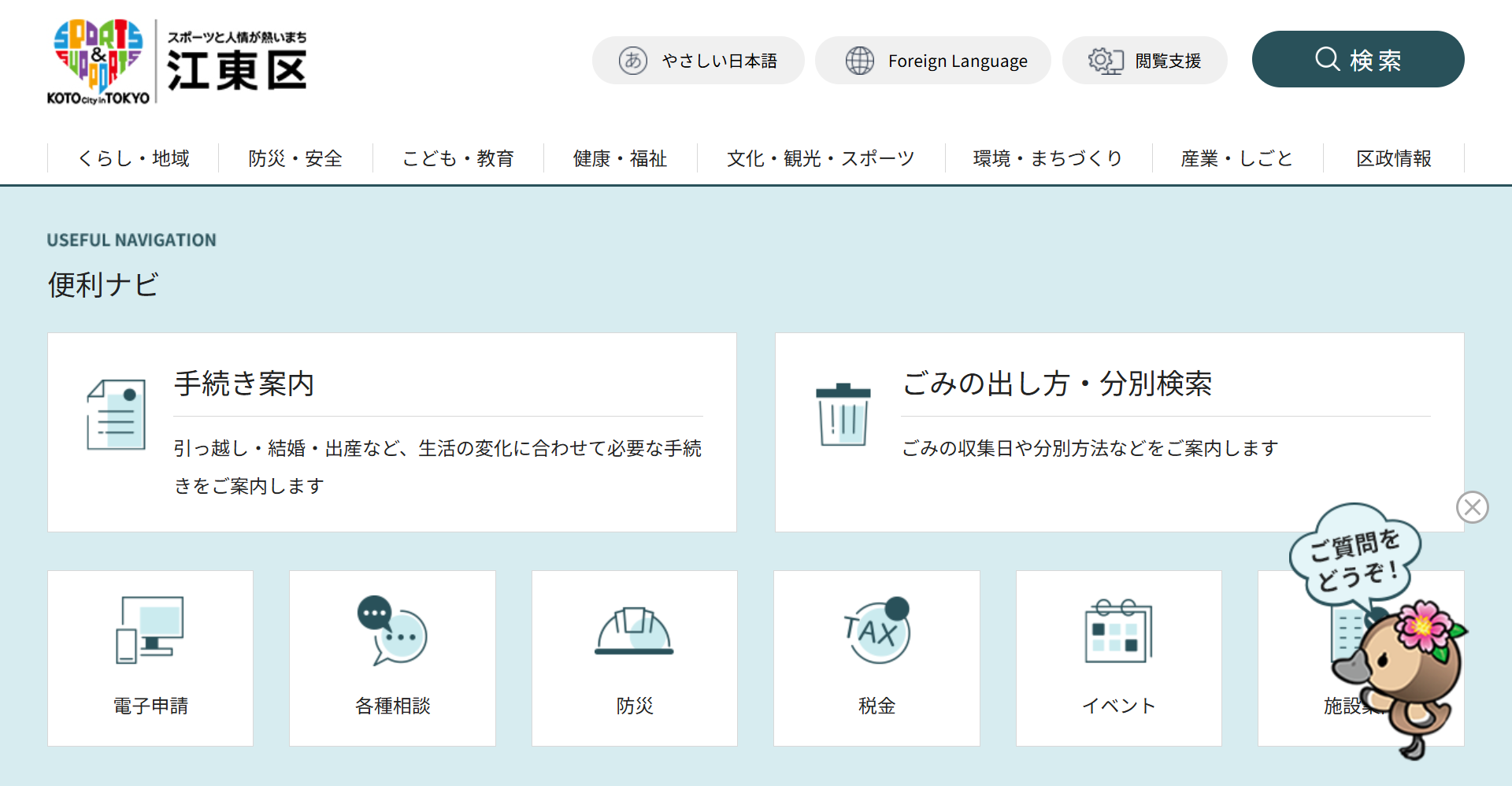
Task: Open the くらし・地域 menu
Action: (133, 158)
